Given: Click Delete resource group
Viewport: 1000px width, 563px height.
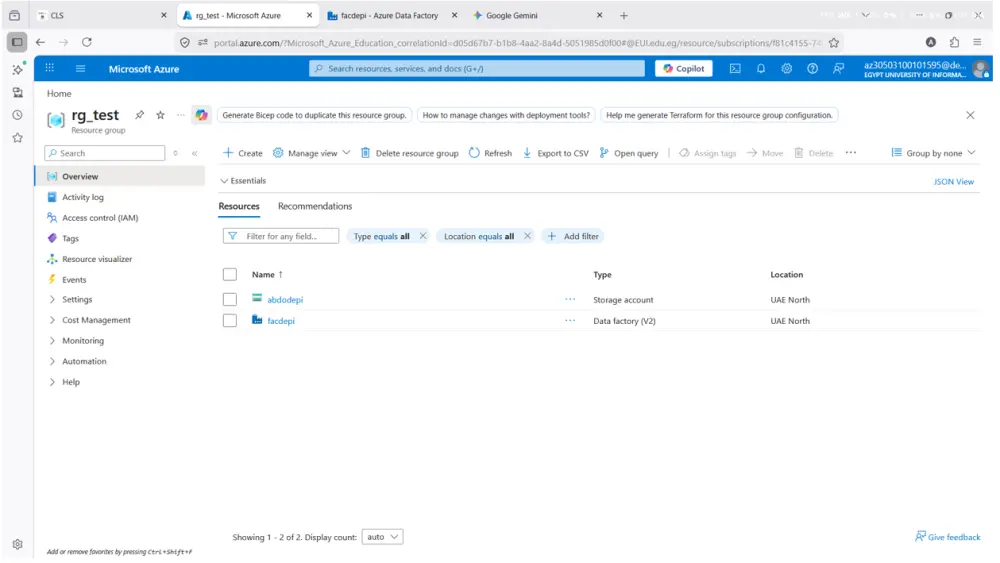Looking at the screenshot, I should 409,153.
